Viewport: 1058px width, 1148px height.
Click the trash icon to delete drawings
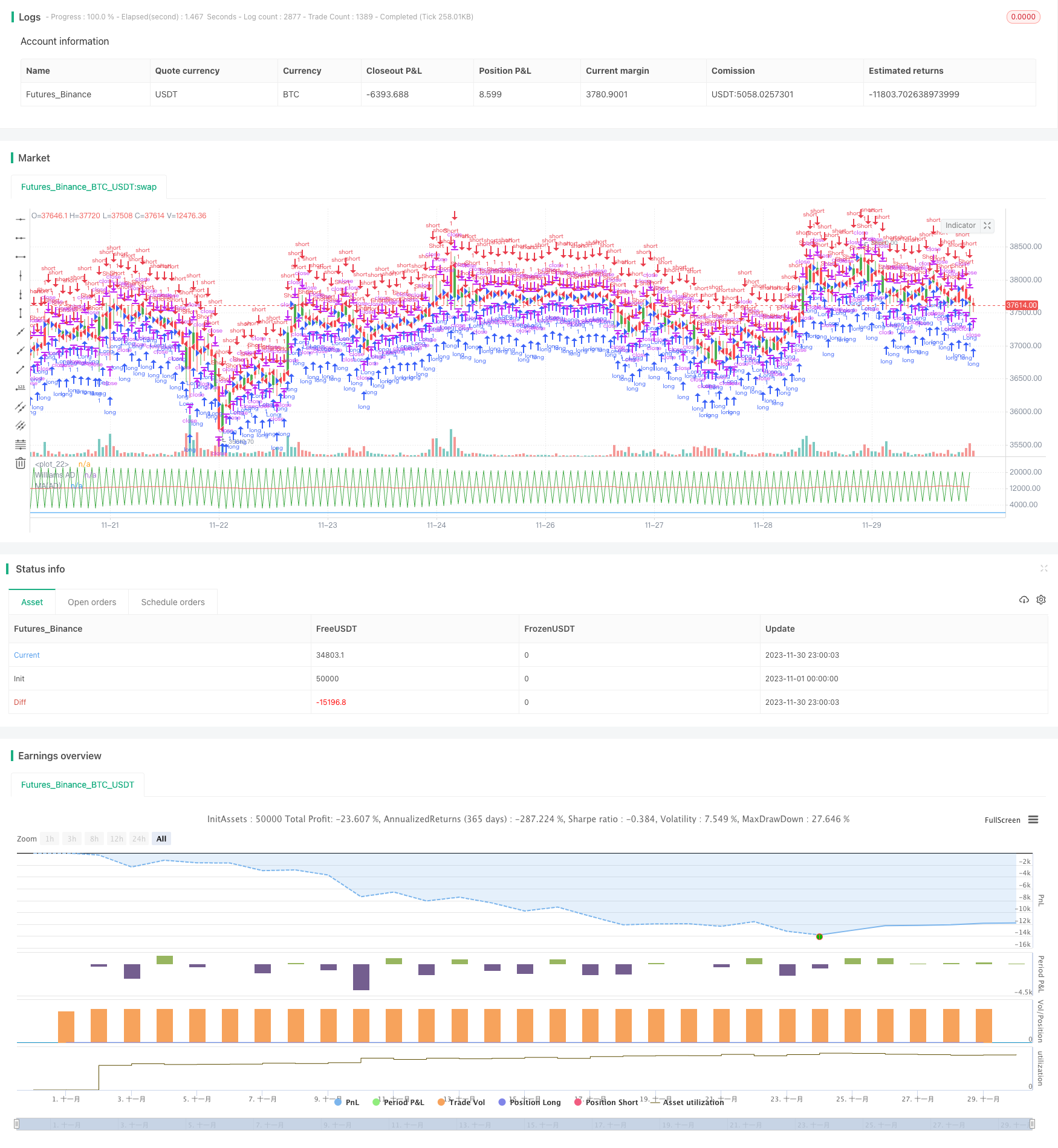(21, 463)
